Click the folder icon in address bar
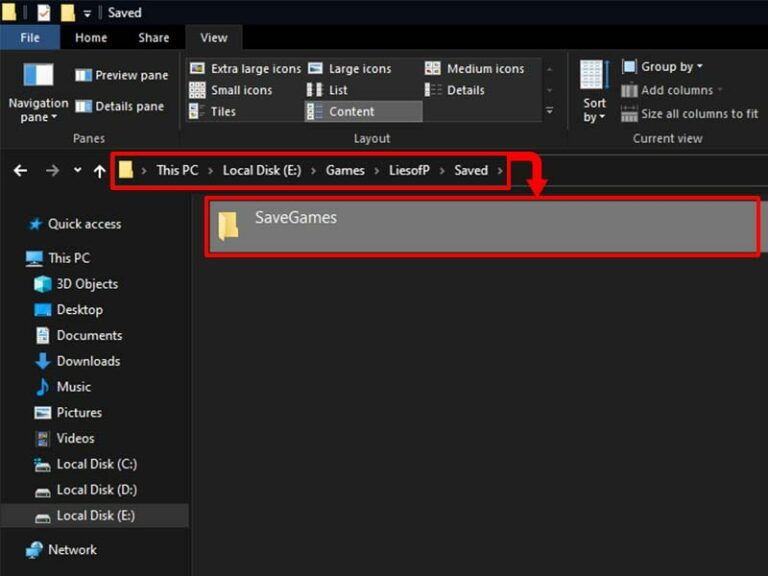768x576 pixels. 126,170
